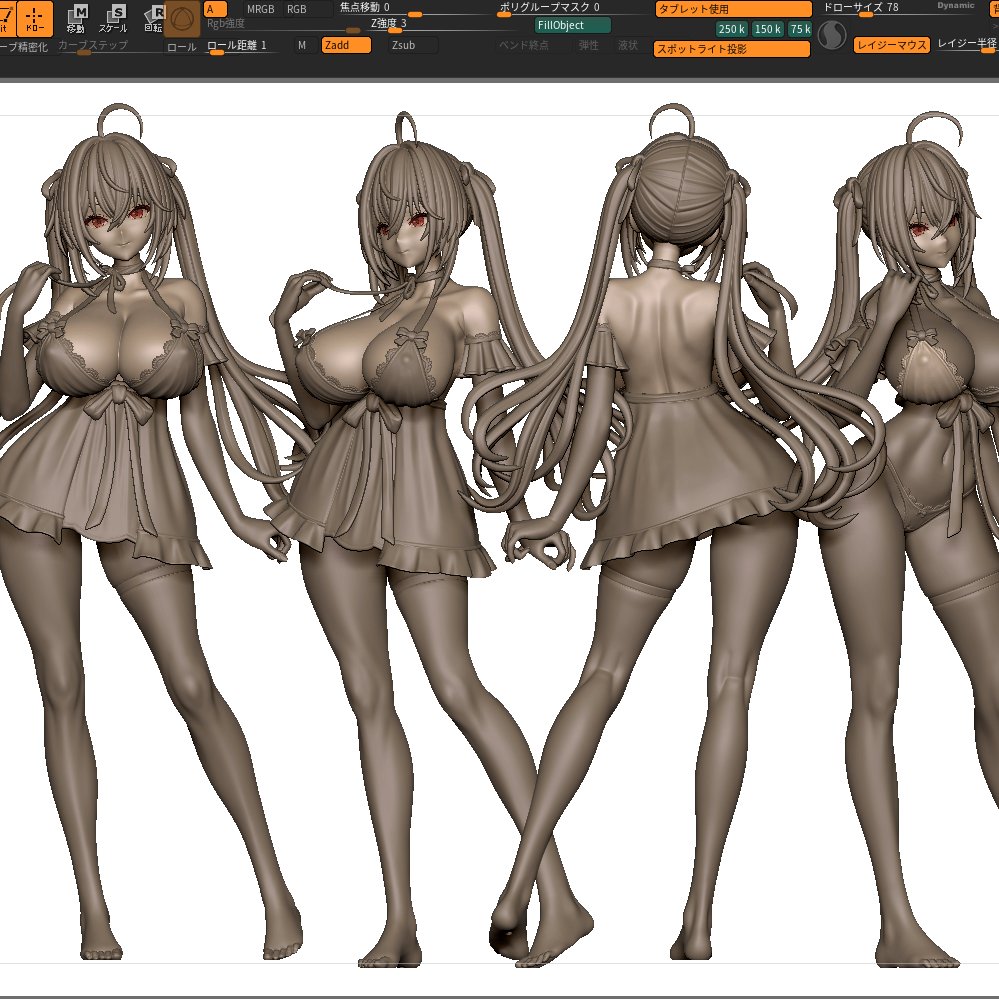Image resolution: width=999 pixels, height=999 pixels.
Task: Click the Rgb強度 intensity slider
Action: (284, 25)
